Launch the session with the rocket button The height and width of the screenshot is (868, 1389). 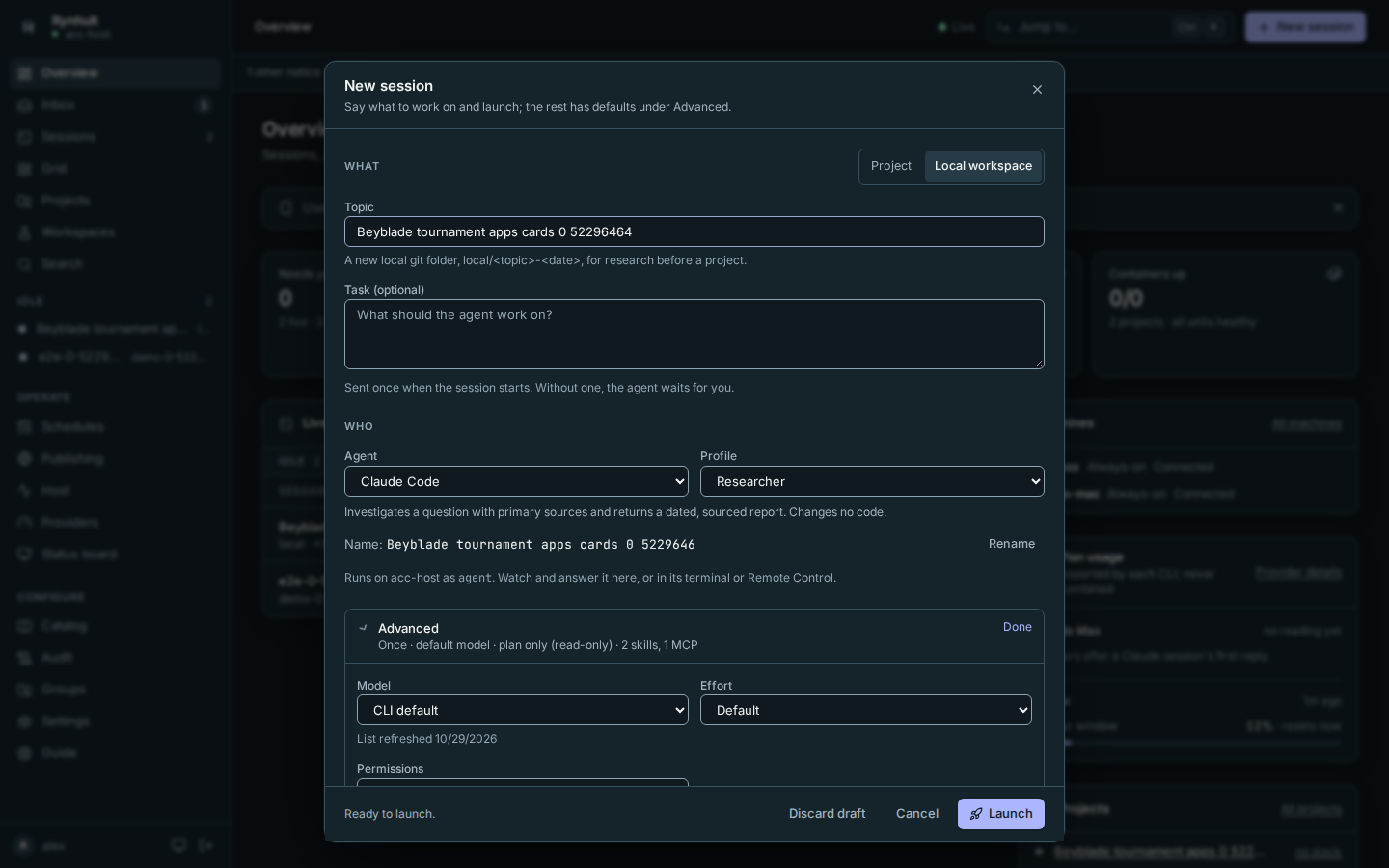(1001, 814)
